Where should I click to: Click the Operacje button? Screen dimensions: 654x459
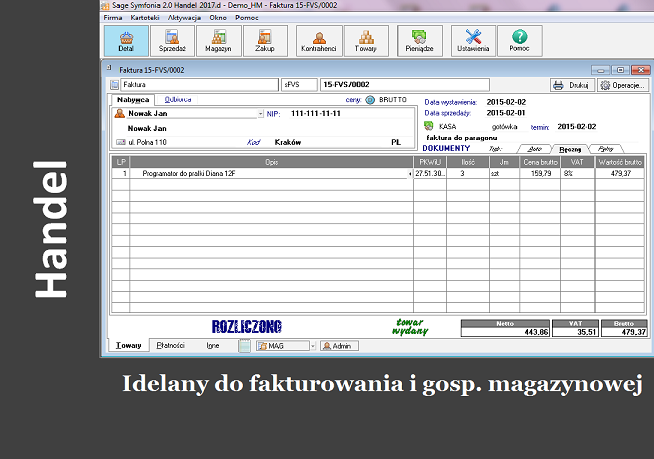pyautogui.click(x=623, y=85)
